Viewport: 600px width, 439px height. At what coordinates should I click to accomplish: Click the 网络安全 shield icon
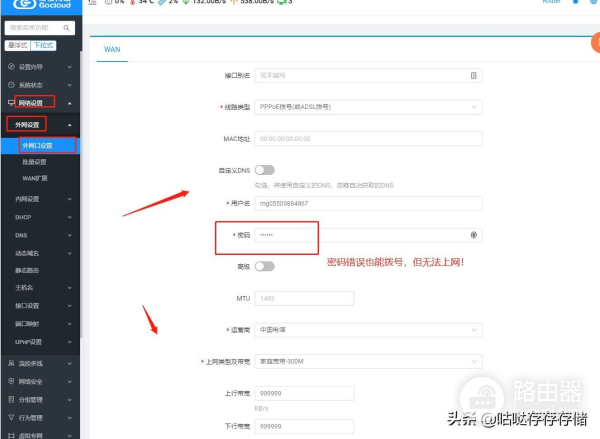point(11,381)
